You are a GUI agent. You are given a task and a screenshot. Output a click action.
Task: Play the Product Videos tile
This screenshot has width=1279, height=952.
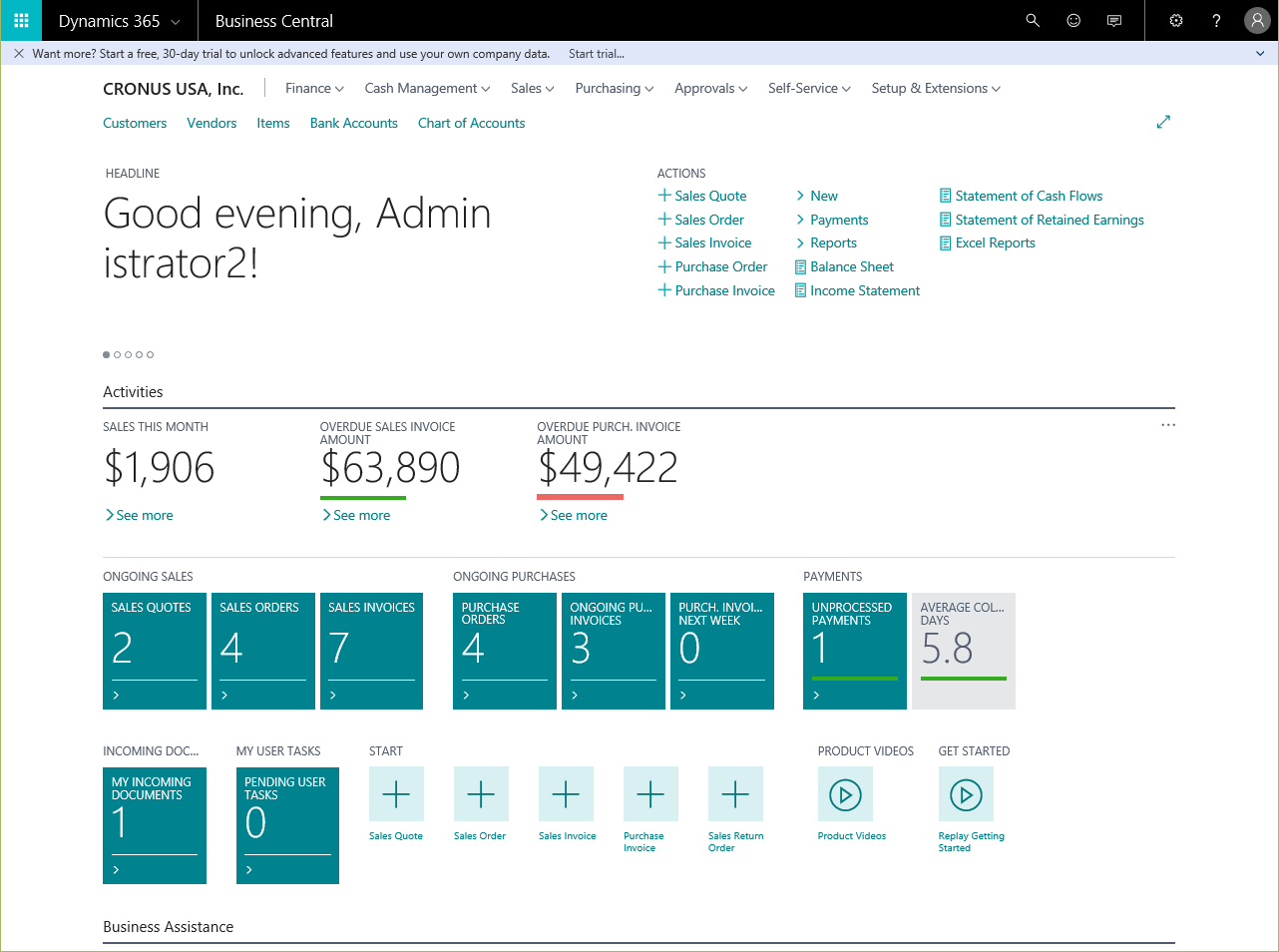click(845, 794)
